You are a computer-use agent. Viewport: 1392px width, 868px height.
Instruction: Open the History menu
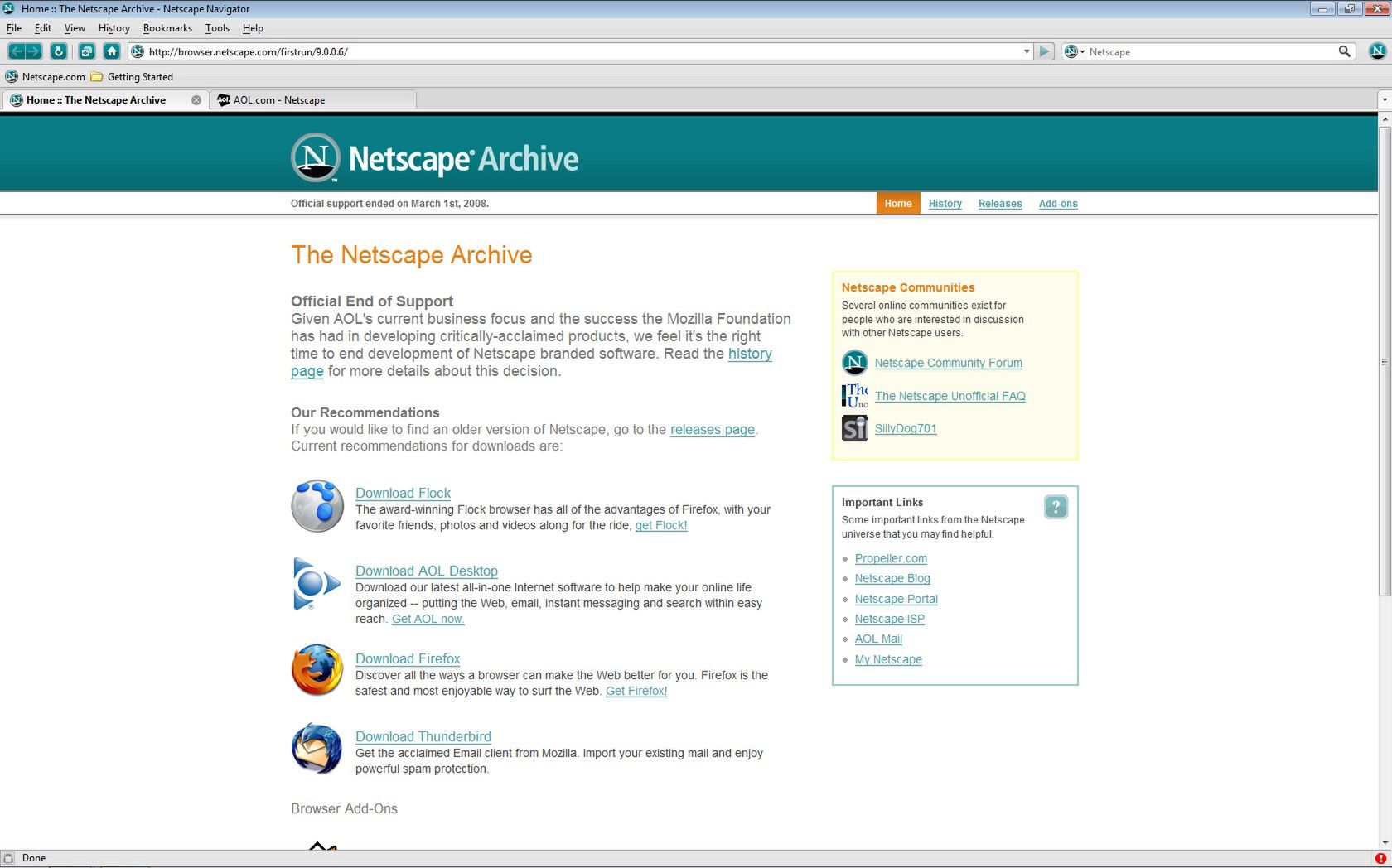click(x=114, y=27)
